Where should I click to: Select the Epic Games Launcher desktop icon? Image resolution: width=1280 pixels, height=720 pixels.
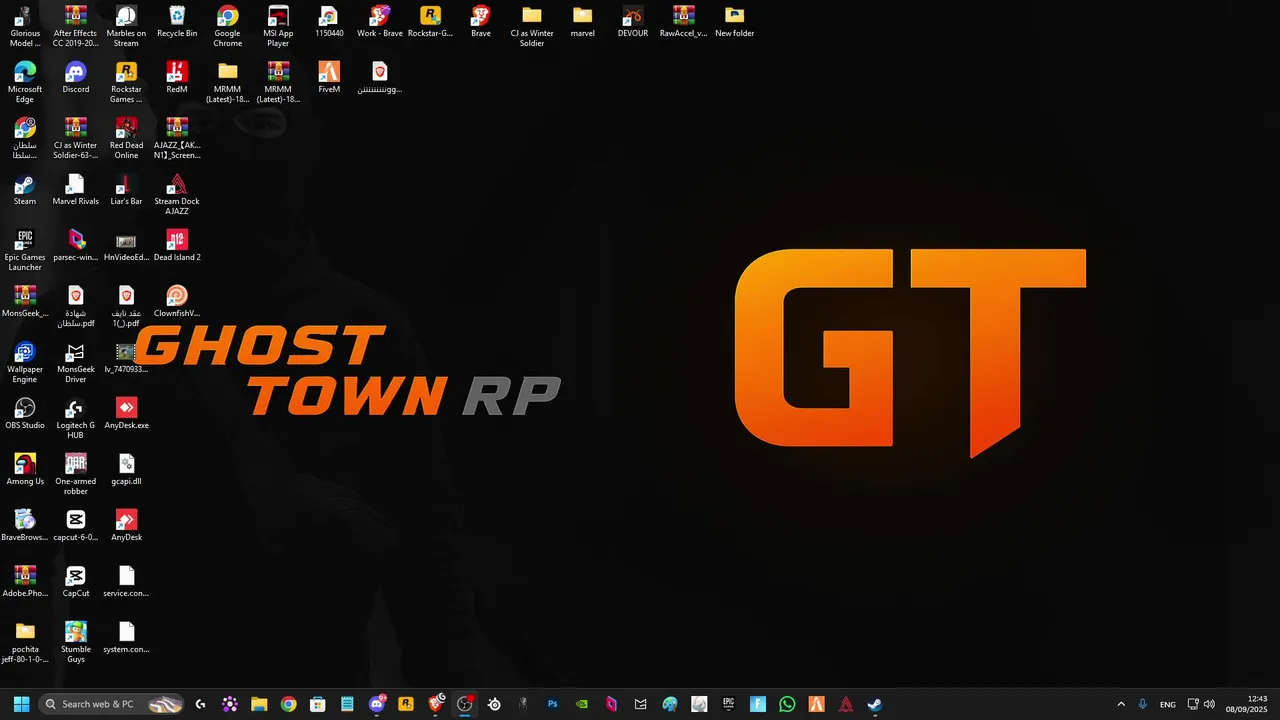tap(25, 250)
